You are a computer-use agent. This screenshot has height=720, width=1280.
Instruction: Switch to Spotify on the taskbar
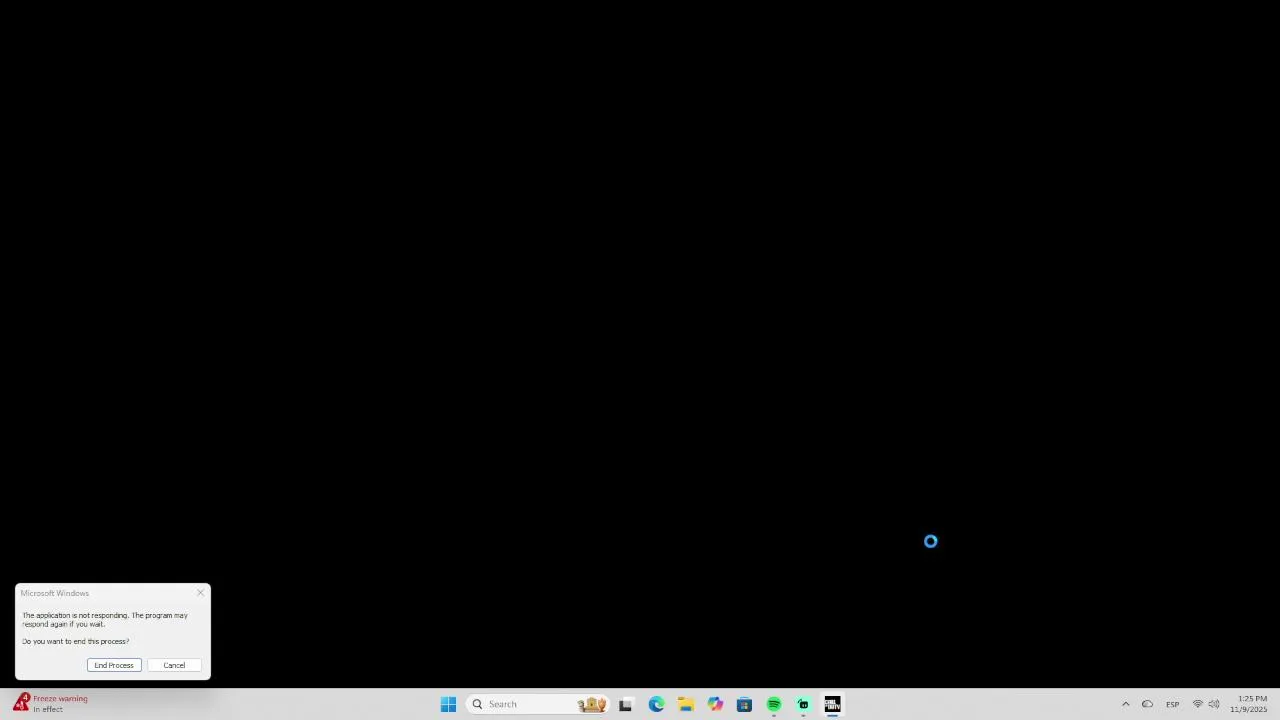pos(774,704)
